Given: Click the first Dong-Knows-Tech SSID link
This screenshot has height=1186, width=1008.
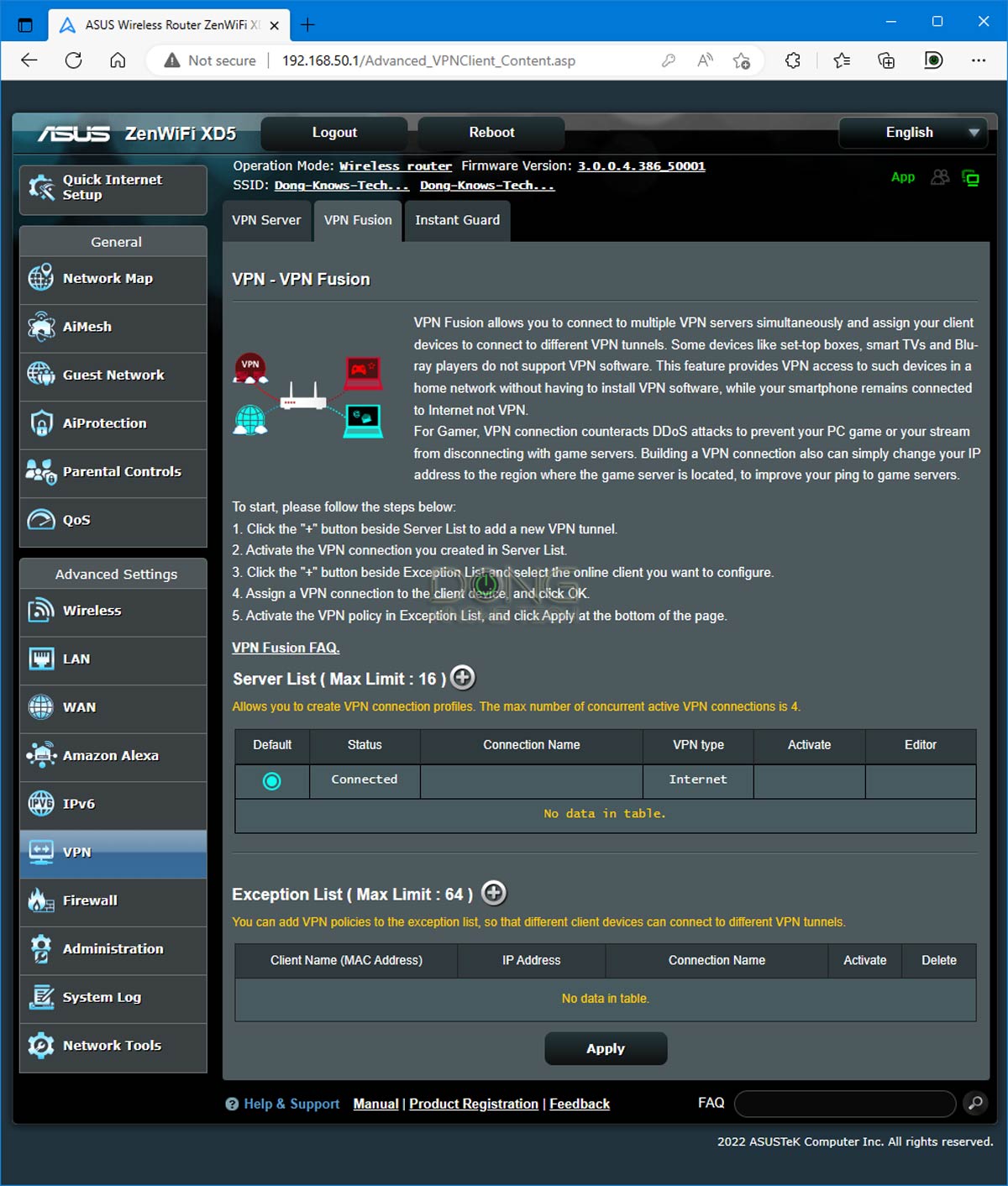Looking at the screenshot, I should point(342,186).
